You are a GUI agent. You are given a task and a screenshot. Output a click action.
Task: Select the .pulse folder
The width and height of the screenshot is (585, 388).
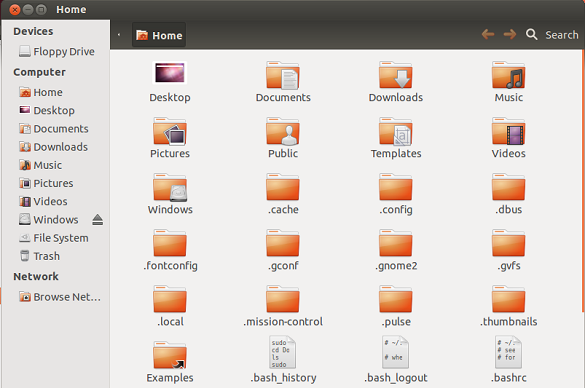(x=396, y=299)
